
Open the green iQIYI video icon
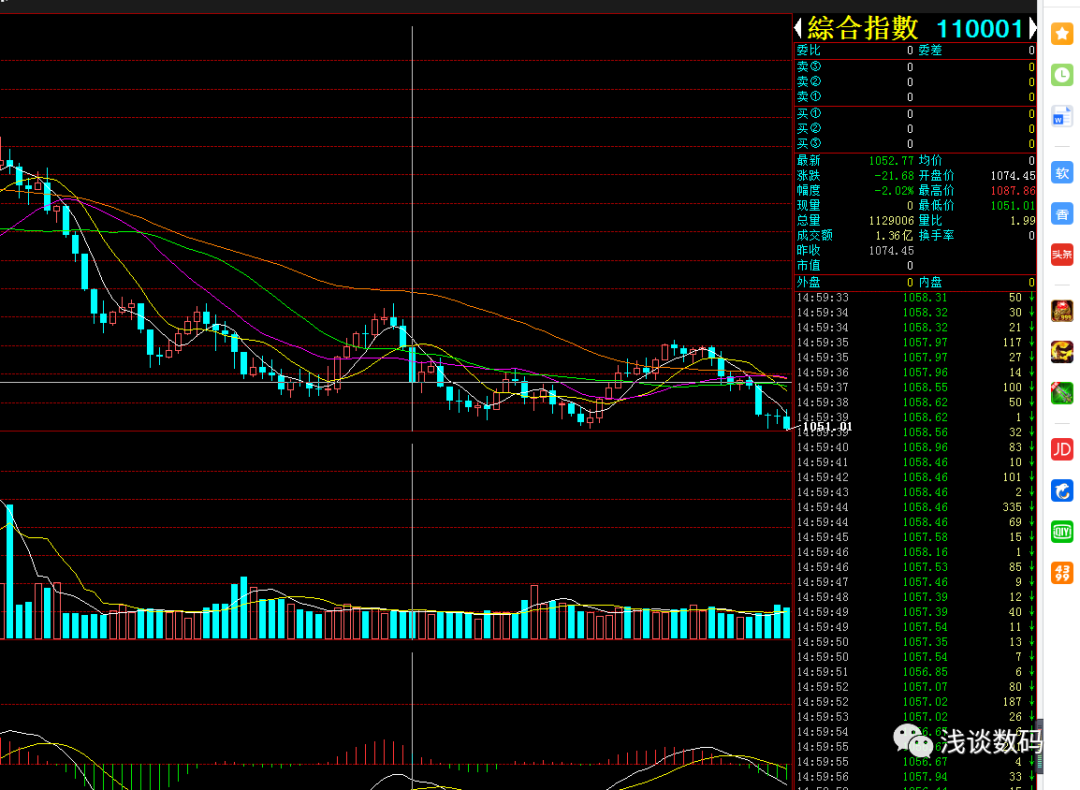click(x=1061, y=532)
